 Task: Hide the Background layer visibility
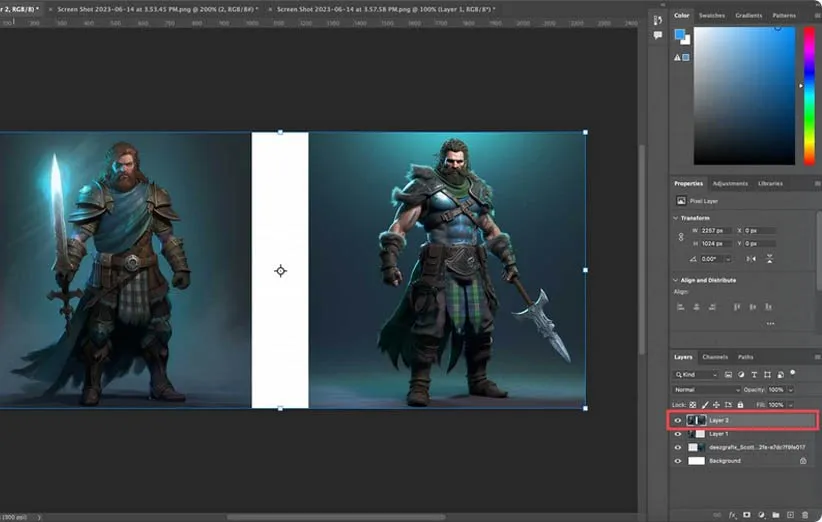(678, 461)
